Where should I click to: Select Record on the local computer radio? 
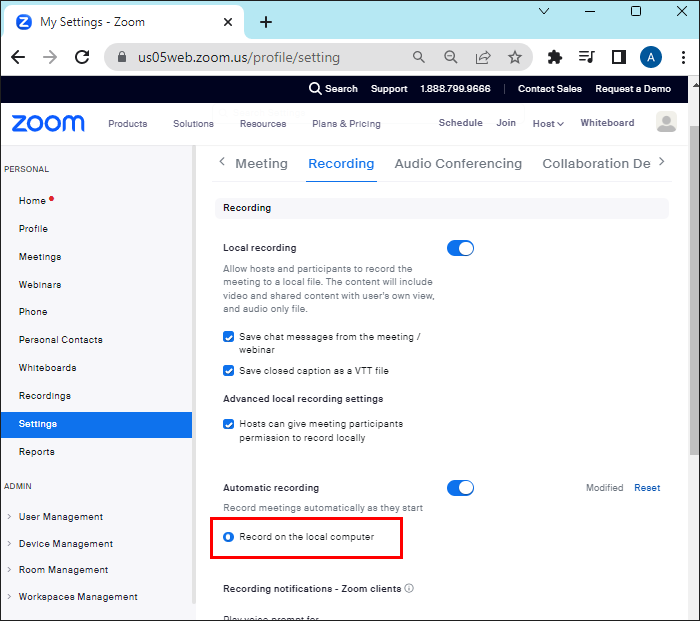point(229,537)
